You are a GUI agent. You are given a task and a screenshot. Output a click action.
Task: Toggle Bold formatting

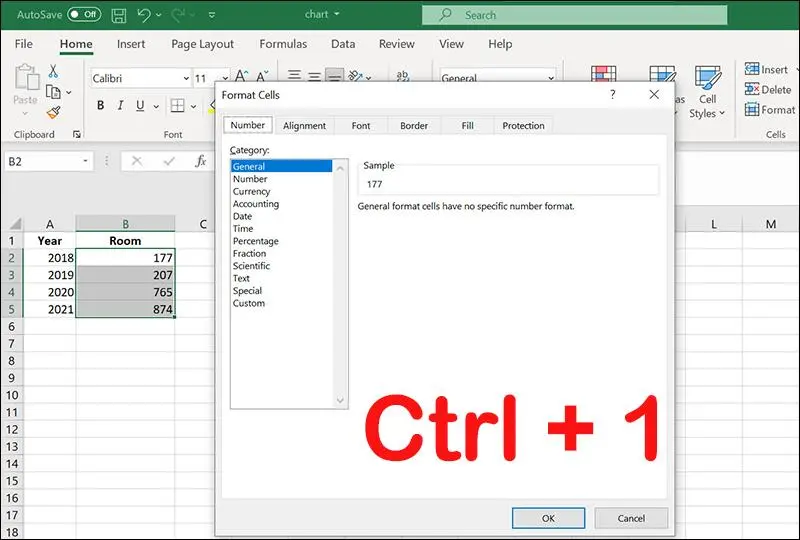pos(101,106)
